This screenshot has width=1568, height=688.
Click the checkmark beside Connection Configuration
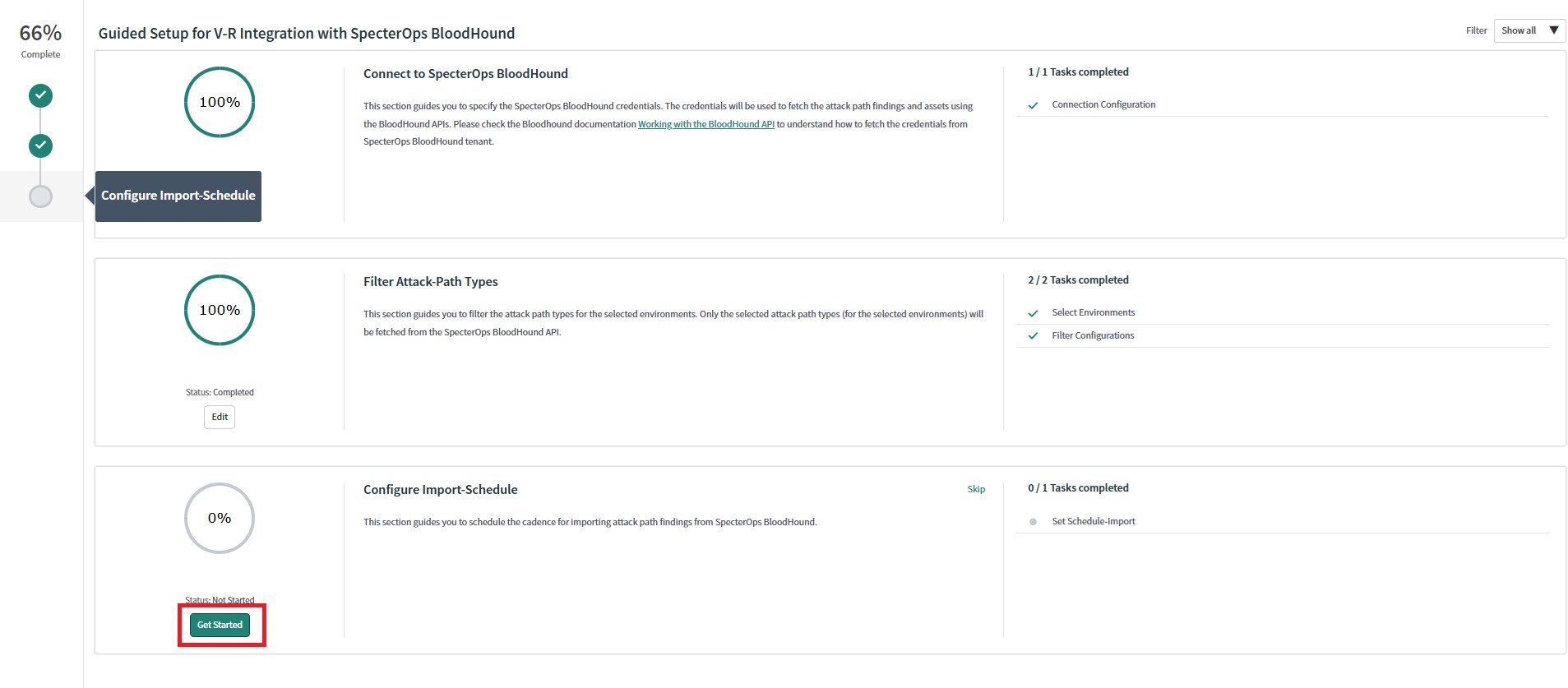1034,105
